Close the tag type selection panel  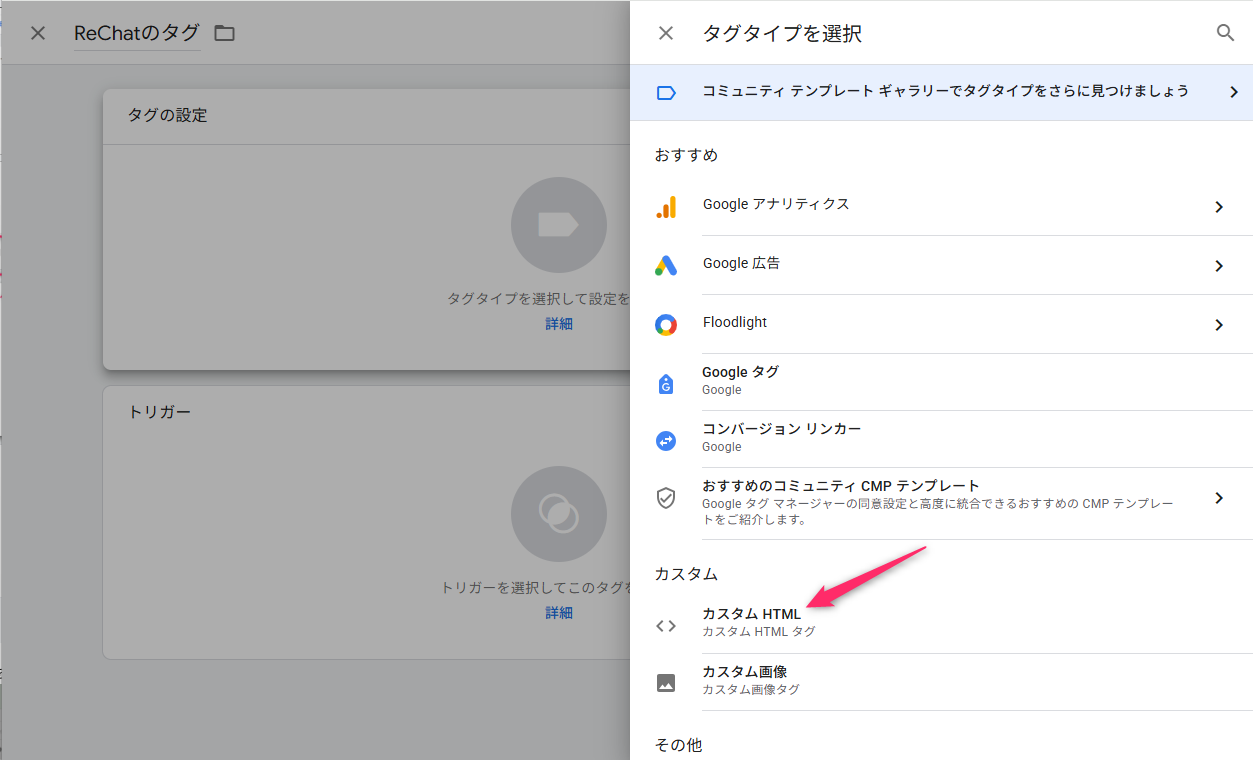point(666,33)
